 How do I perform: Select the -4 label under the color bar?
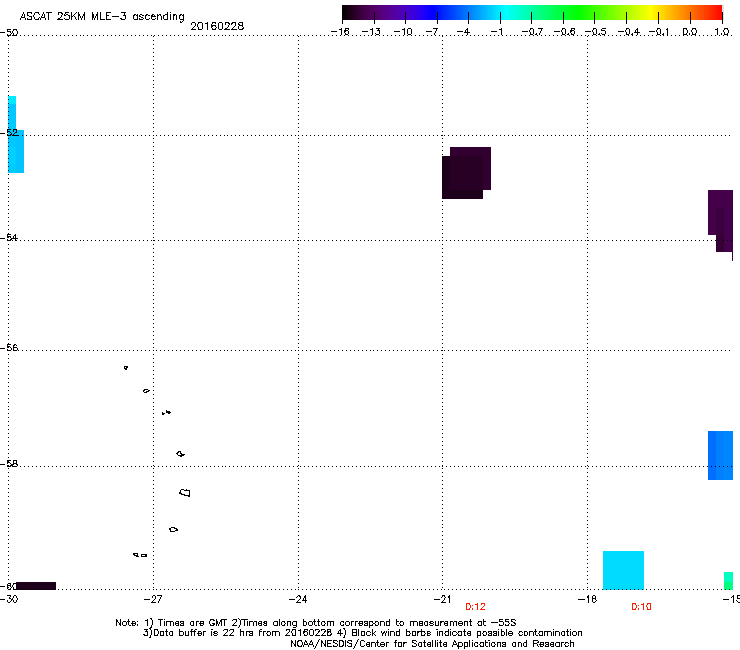[463, 32]
